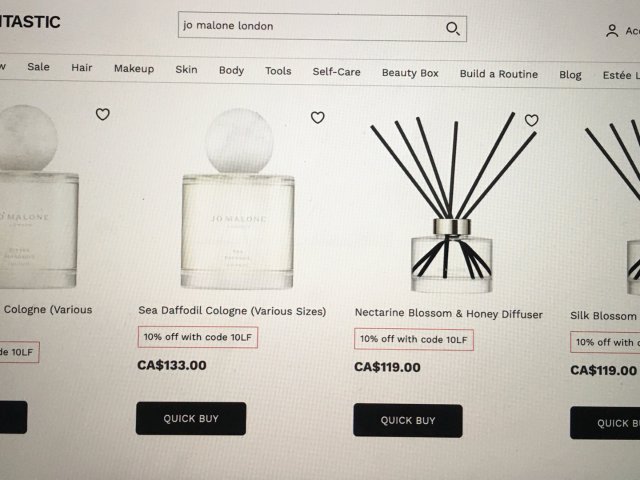The image size is (640, 480).
Task: Open Build a Routine page
Action: point(499,74)
